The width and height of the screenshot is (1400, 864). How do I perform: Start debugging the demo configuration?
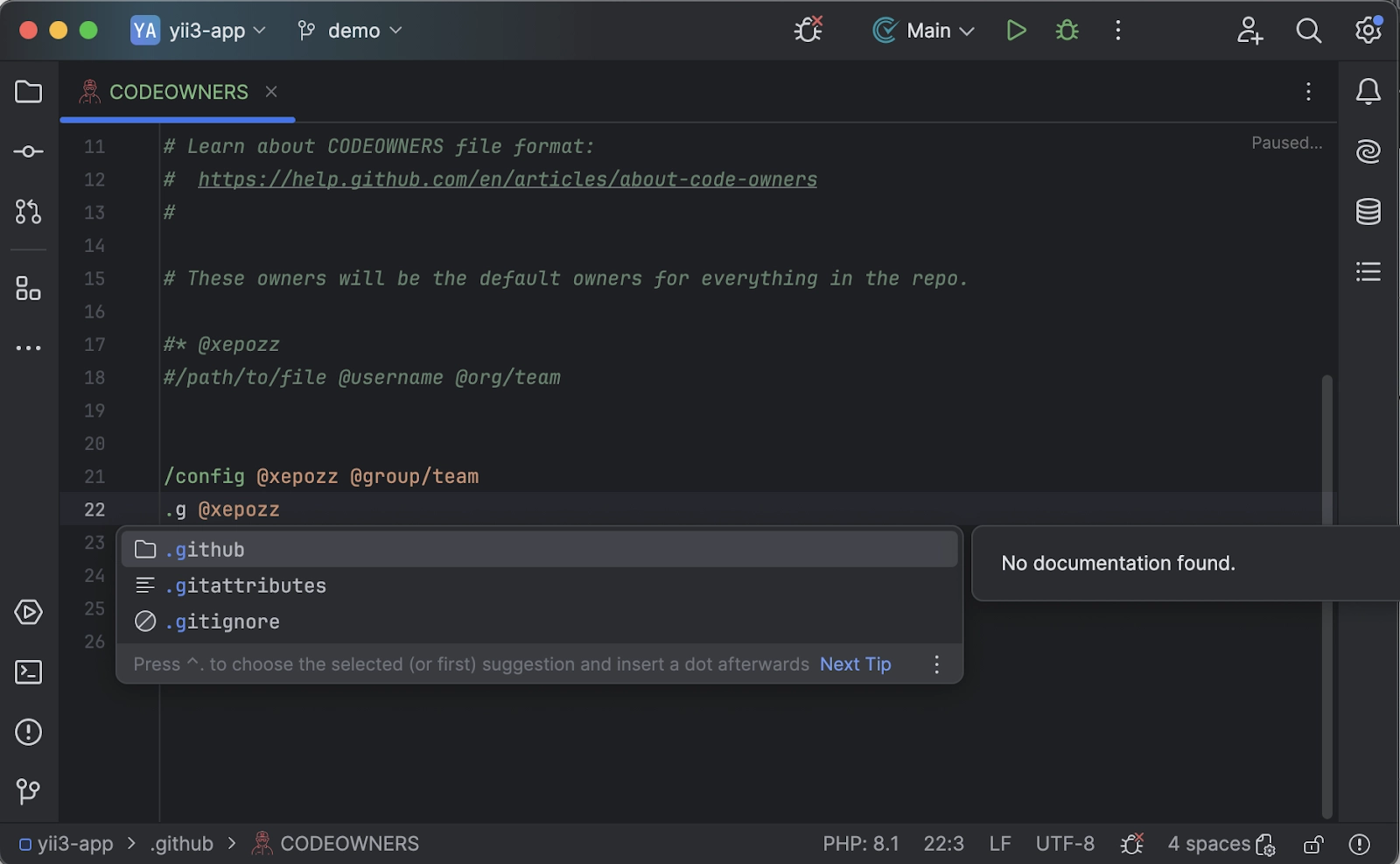click(x=1066, y=30)
